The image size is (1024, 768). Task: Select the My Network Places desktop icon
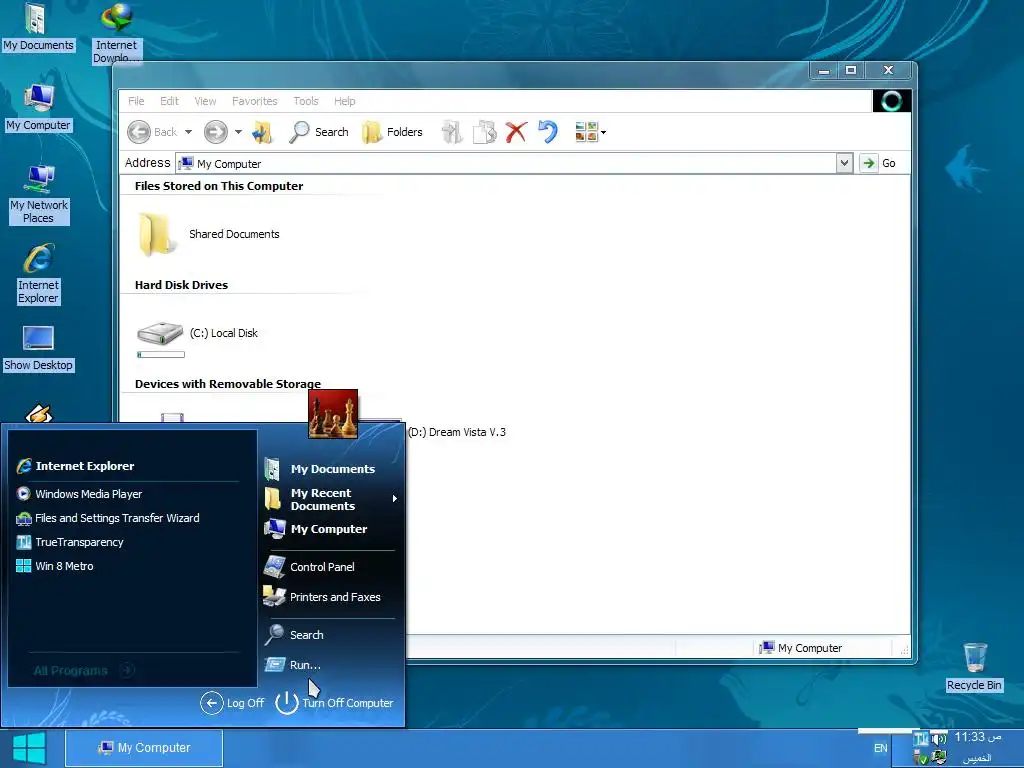[x=39, y=194]
